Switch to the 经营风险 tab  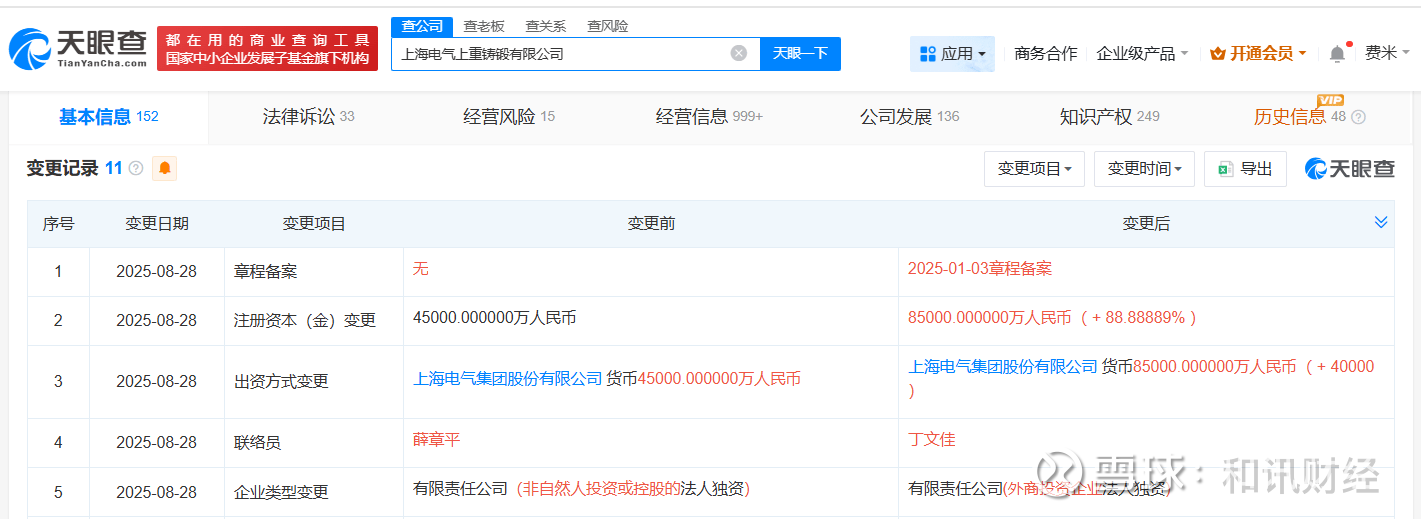pyautogui.click(x=508, y=117)
